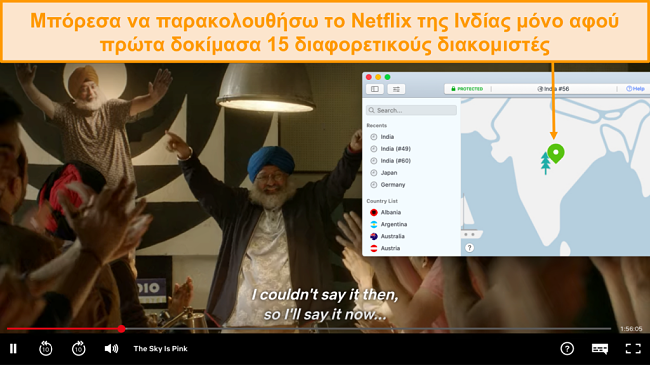
Task: Click the Country List section heading
Action: [382, 201]
